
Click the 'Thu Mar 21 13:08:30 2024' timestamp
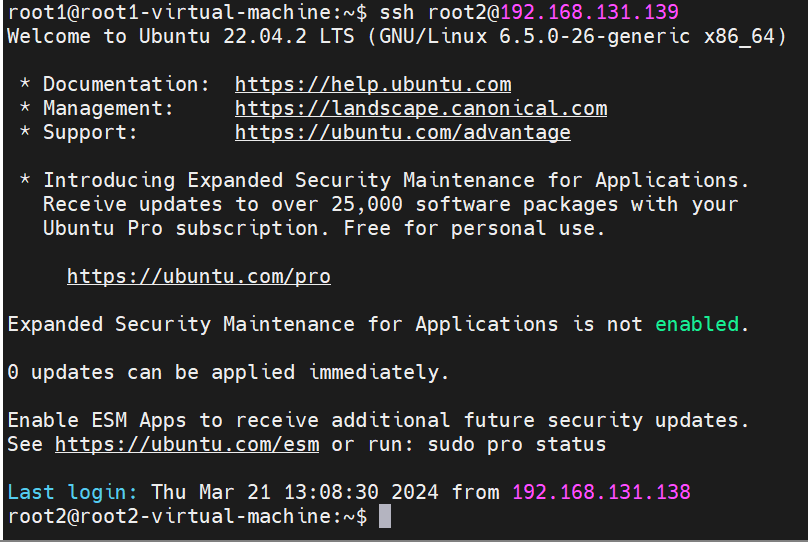click(295, 492)
